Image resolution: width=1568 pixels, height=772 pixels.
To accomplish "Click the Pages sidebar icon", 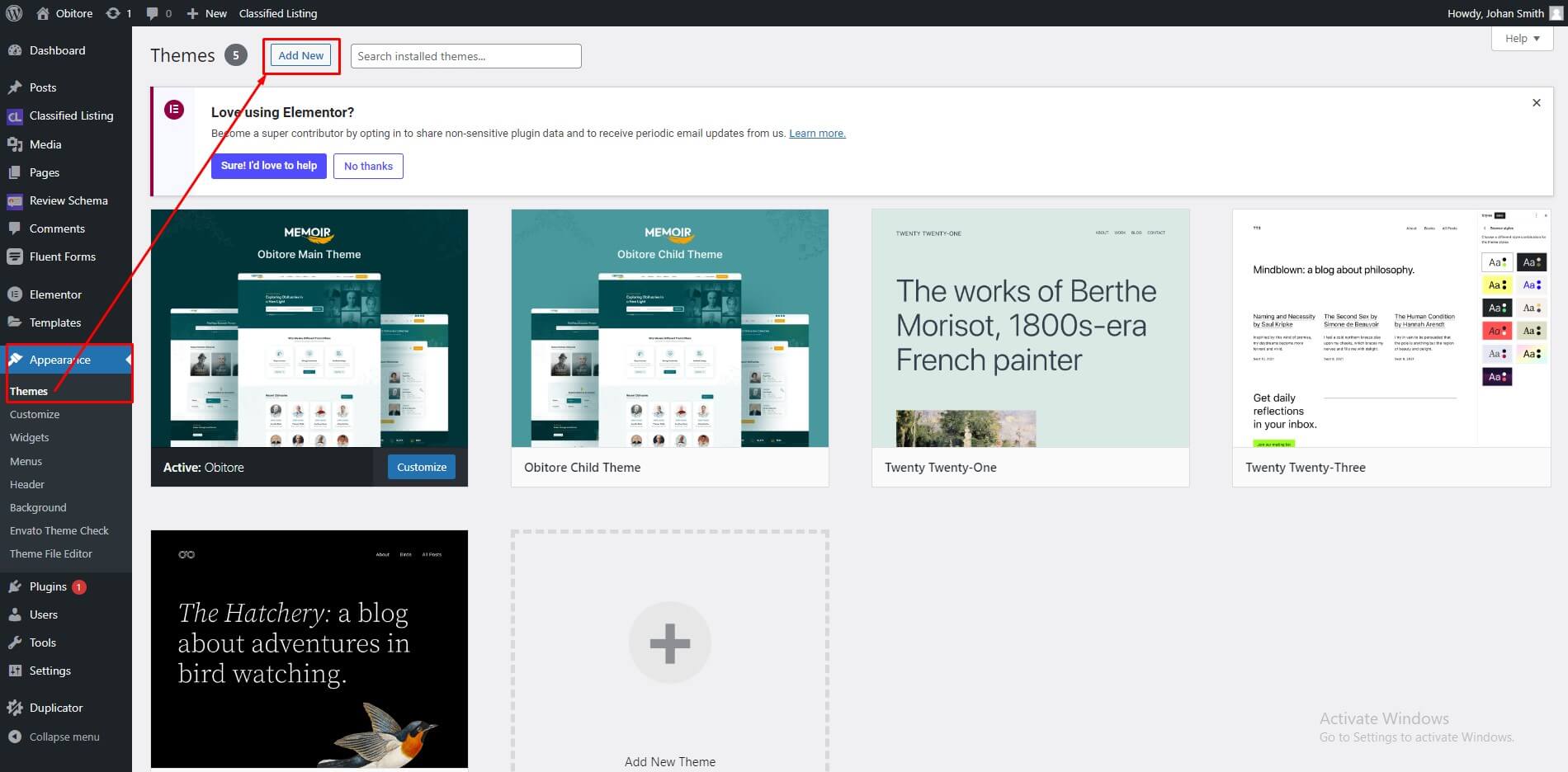I will tap(15, 172).
